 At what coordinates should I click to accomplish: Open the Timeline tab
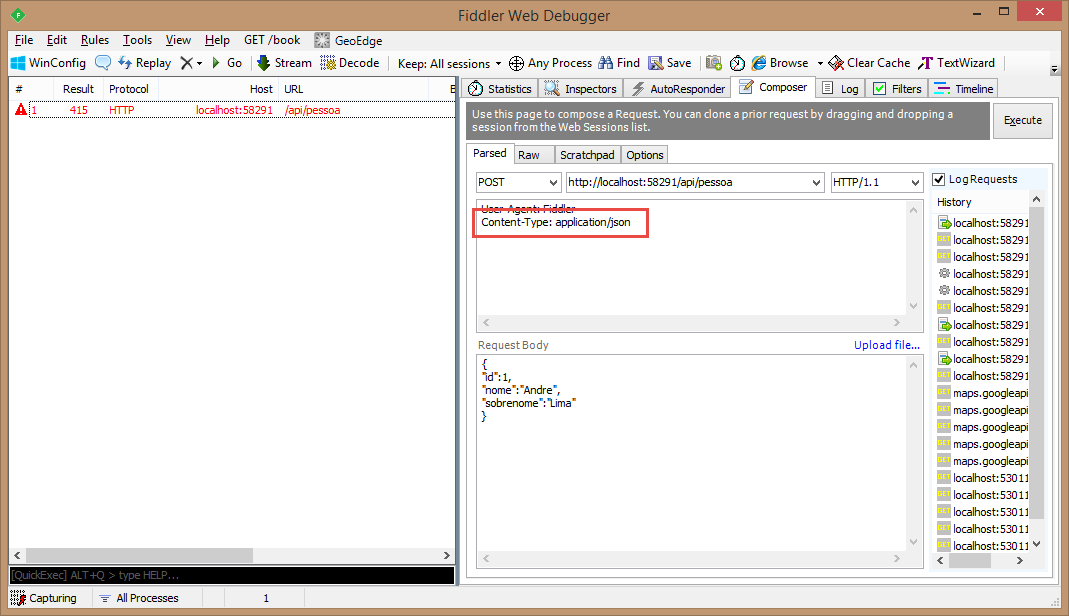click(964, 89)
